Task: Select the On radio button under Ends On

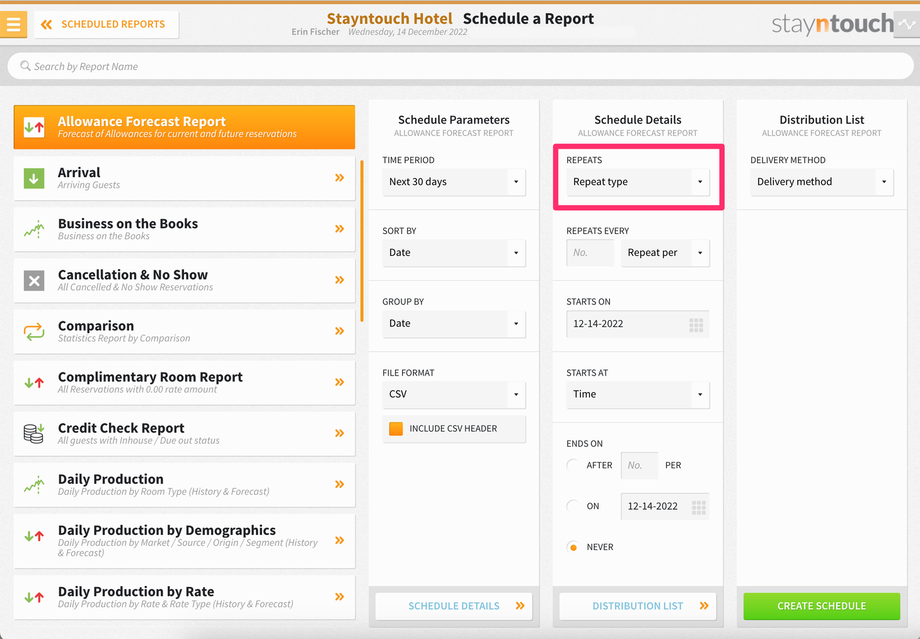Action: [573, 506]
